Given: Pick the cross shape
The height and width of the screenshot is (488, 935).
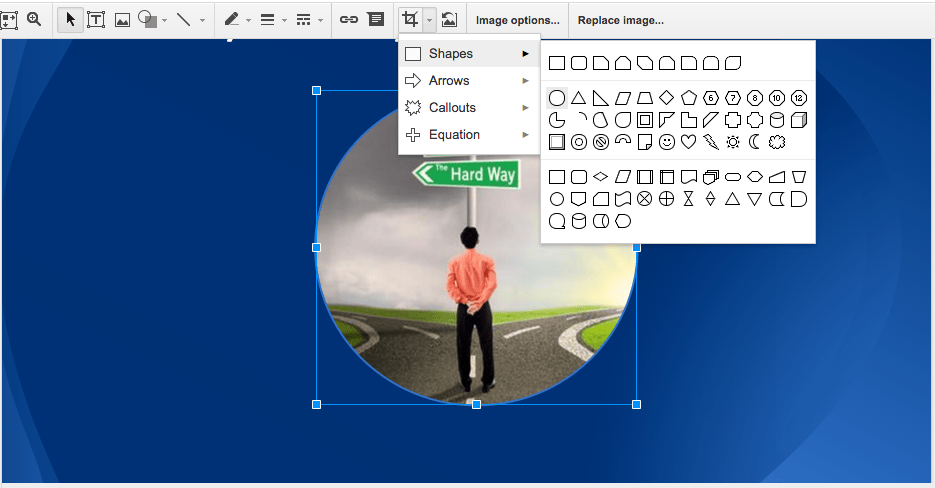Looking at the screenshot, I should [733, 120].
